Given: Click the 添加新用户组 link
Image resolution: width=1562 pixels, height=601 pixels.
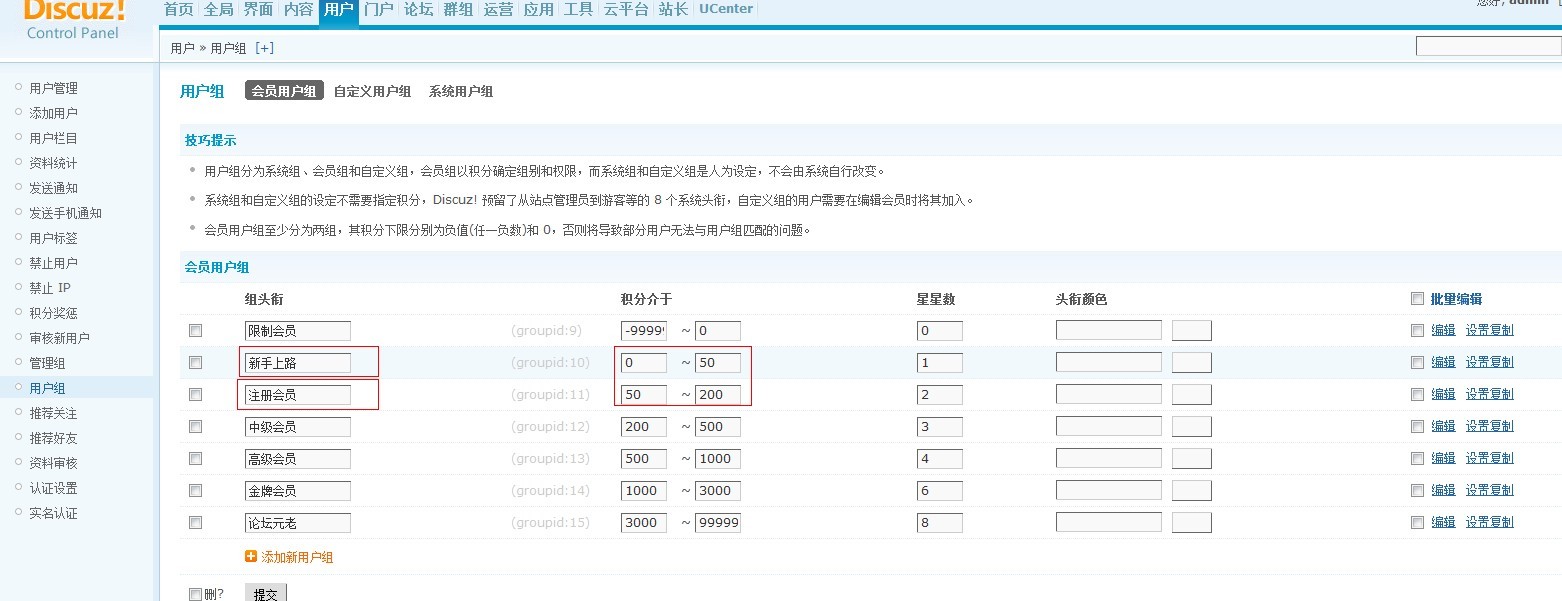Looking at the screenshot, I should click(297, 557).
